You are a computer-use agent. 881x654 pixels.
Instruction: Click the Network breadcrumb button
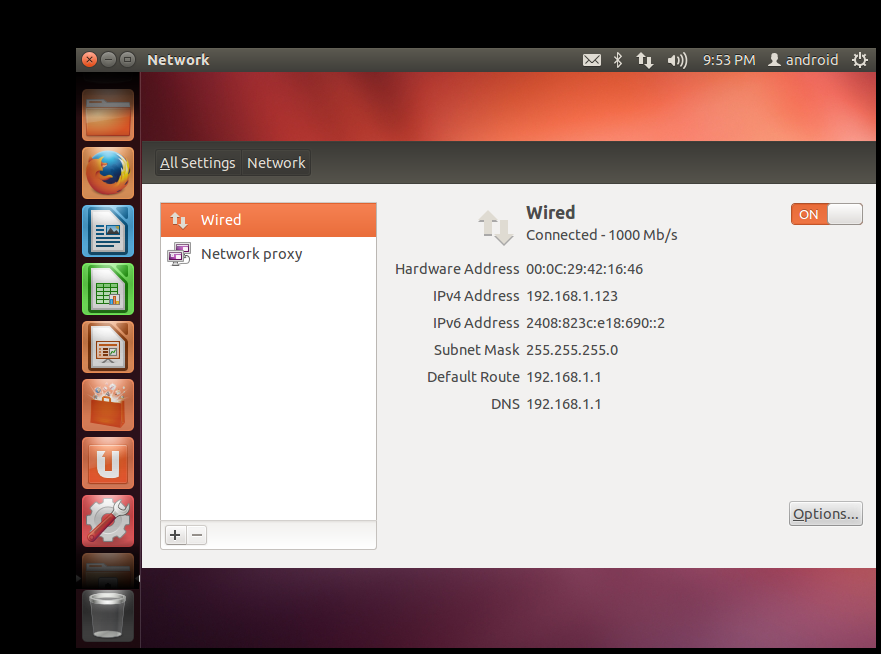click(276, 163)
